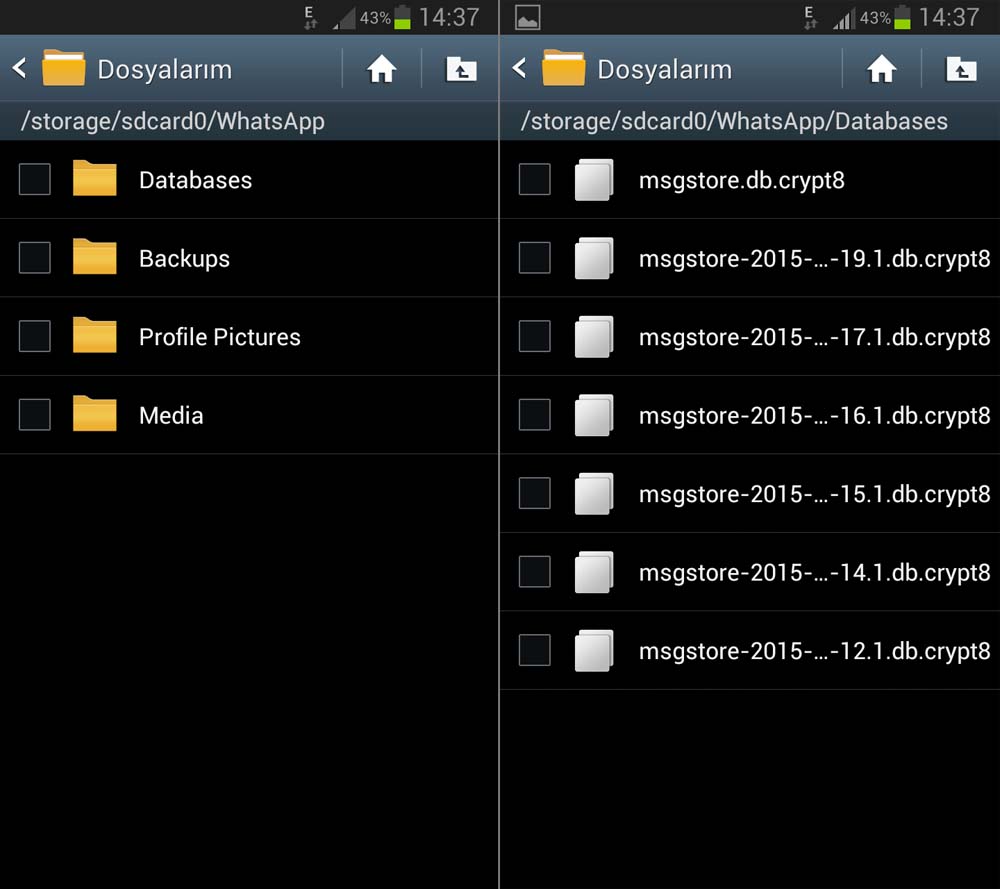Select the msgstore -12.1.db.crypt8 file
Screen dimensions: 1000x889
[814, 651]
